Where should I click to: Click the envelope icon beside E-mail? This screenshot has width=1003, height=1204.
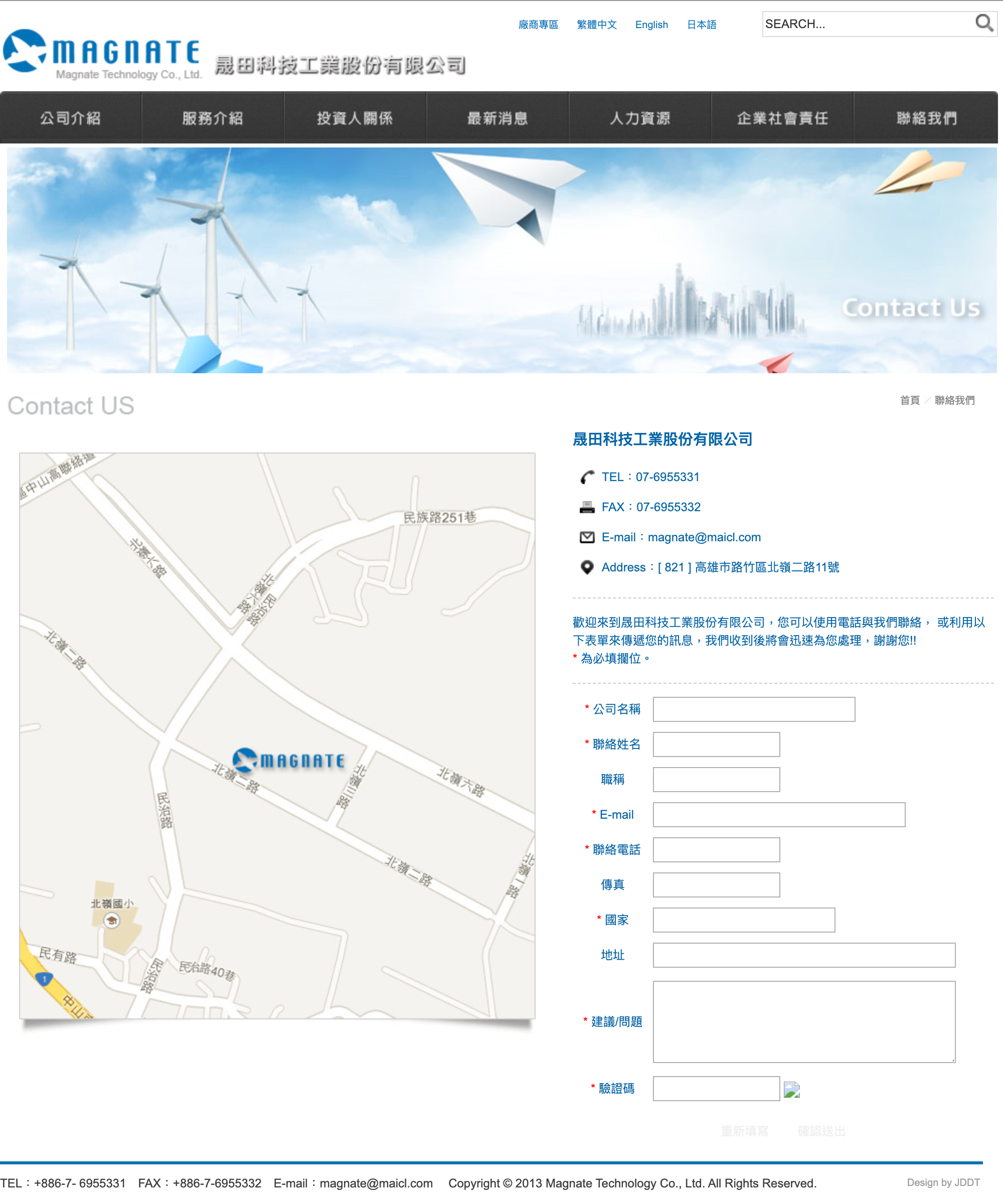tap(587, 537)
